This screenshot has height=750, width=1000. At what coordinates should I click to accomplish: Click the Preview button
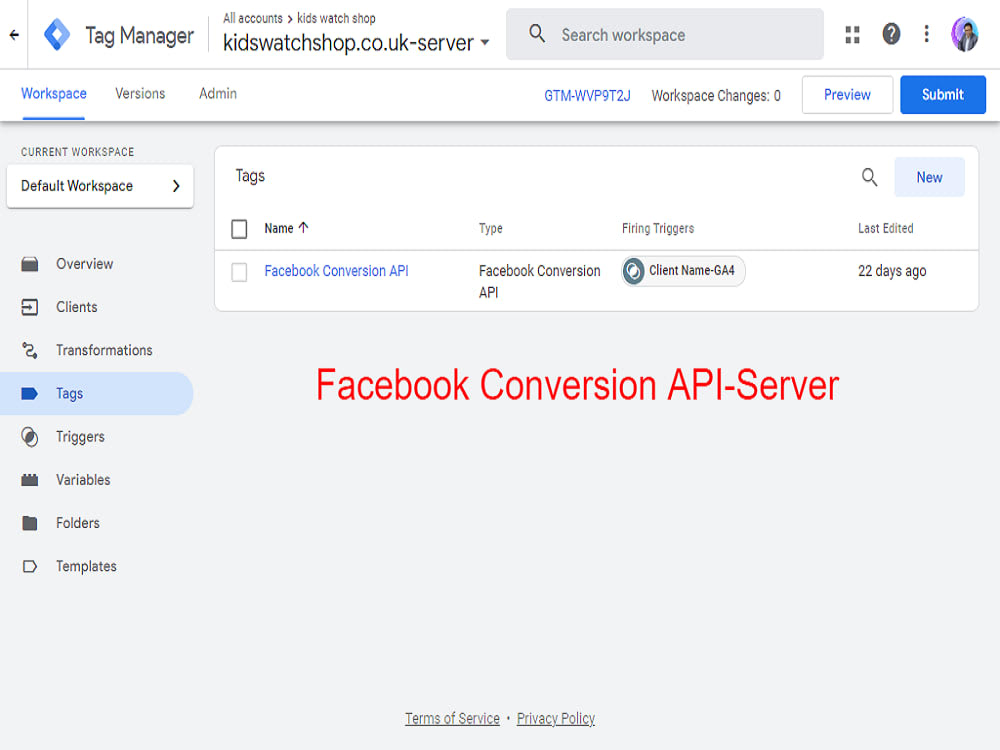pos(847,95)
